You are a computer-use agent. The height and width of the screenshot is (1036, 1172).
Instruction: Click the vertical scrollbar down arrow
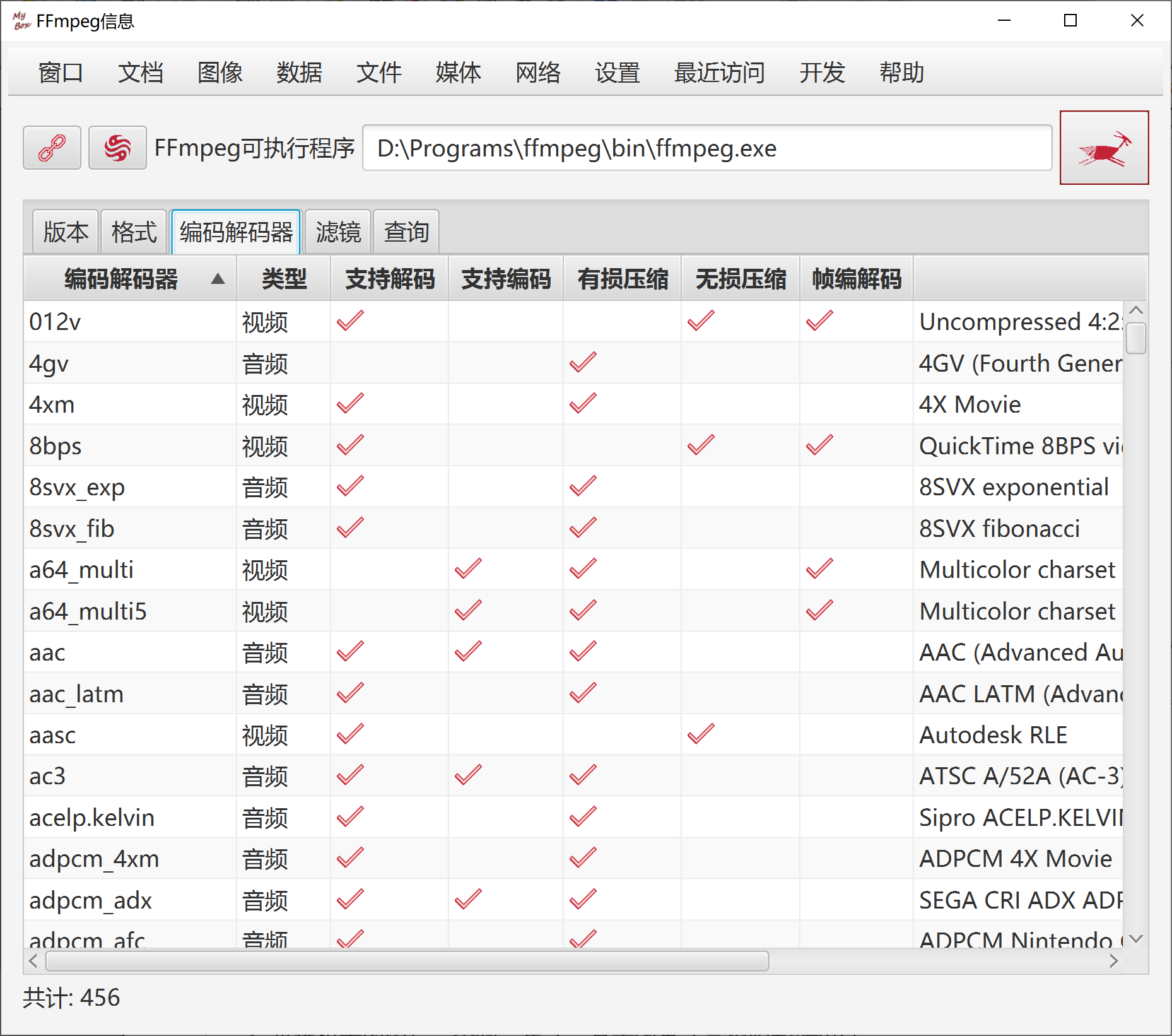tap(1136, 939)
